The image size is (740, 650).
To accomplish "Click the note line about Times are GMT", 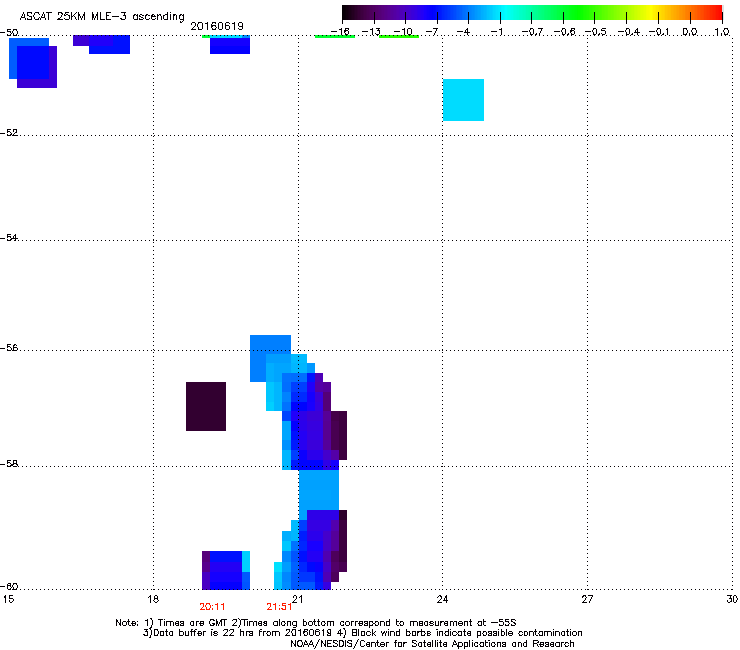I will pos(316,623).
